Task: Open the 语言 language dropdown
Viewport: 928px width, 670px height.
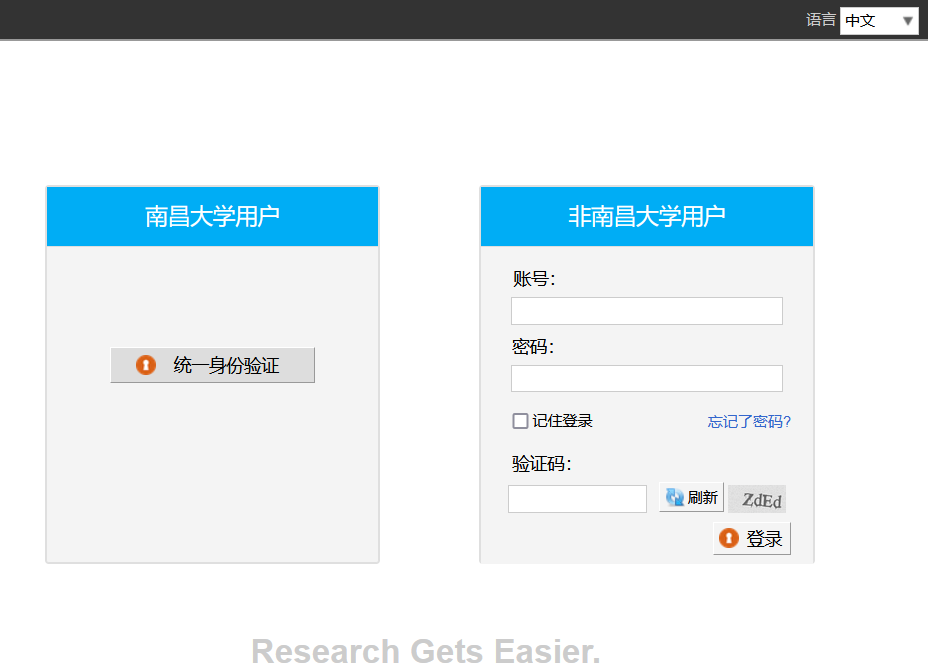Action: [x=879, y=21]
